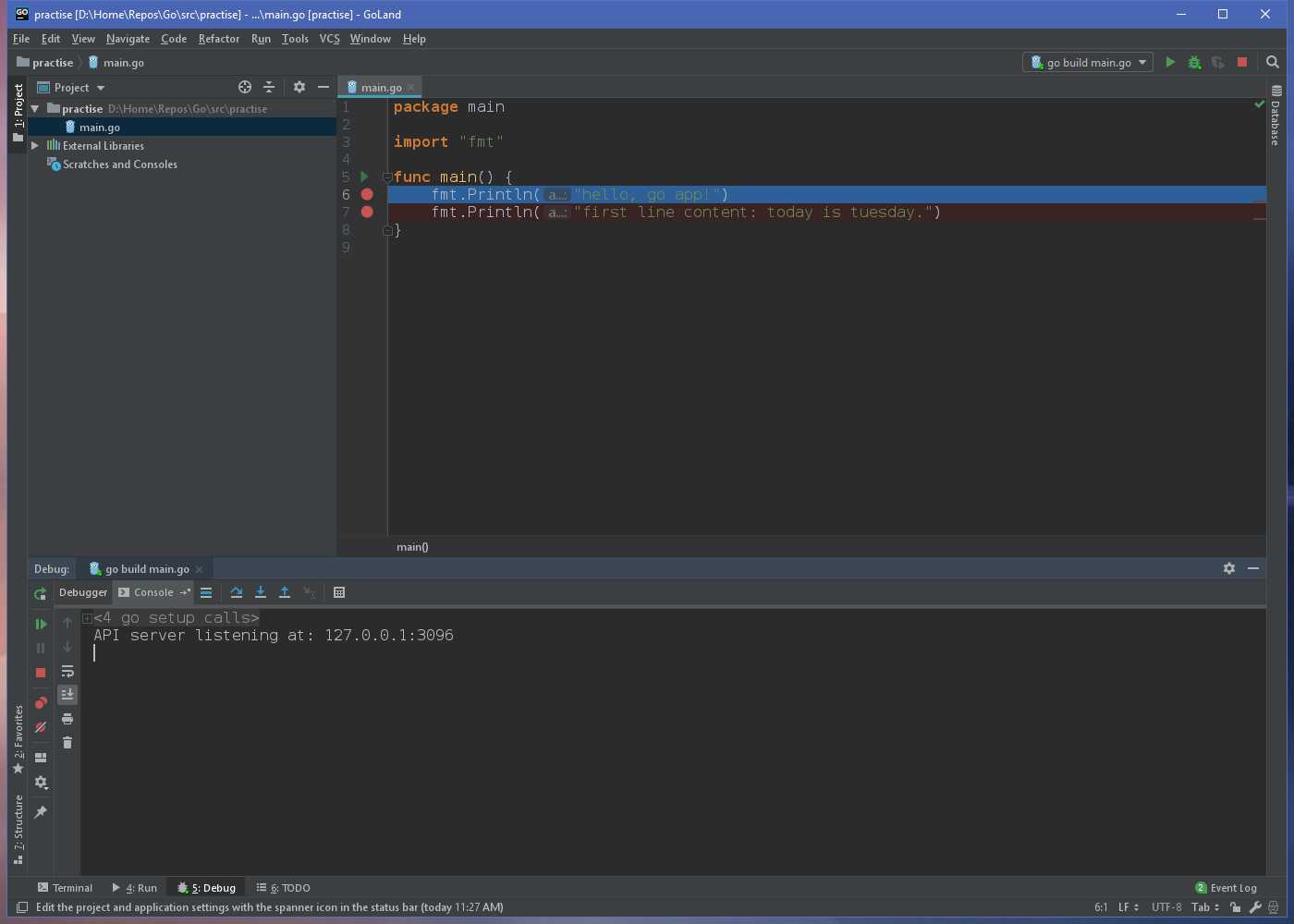Toggle the breakpoint on line 7
Screen dimensions: 1294x924
367,213
